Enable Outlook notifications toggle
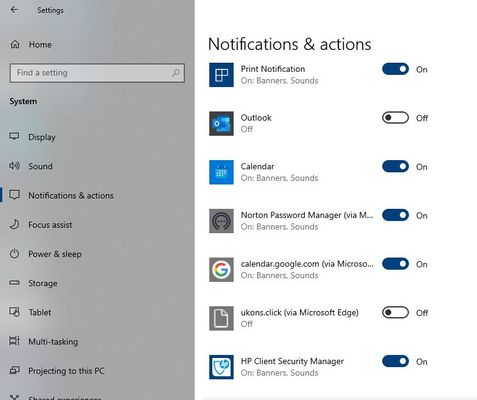Screen dimensions: 477x400 (395, 118)
